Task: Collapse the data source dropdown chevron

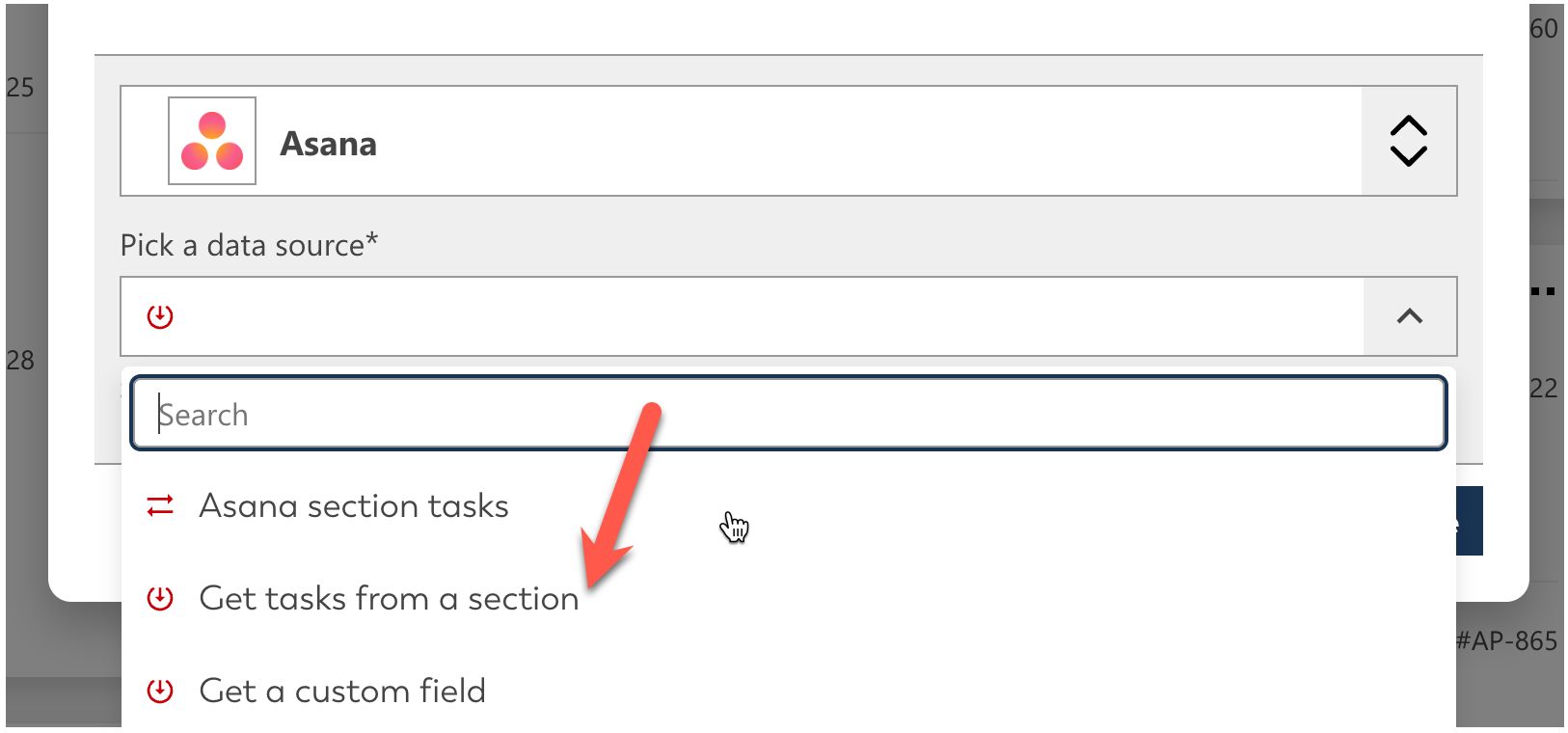Action: [x=1410, y=316]
